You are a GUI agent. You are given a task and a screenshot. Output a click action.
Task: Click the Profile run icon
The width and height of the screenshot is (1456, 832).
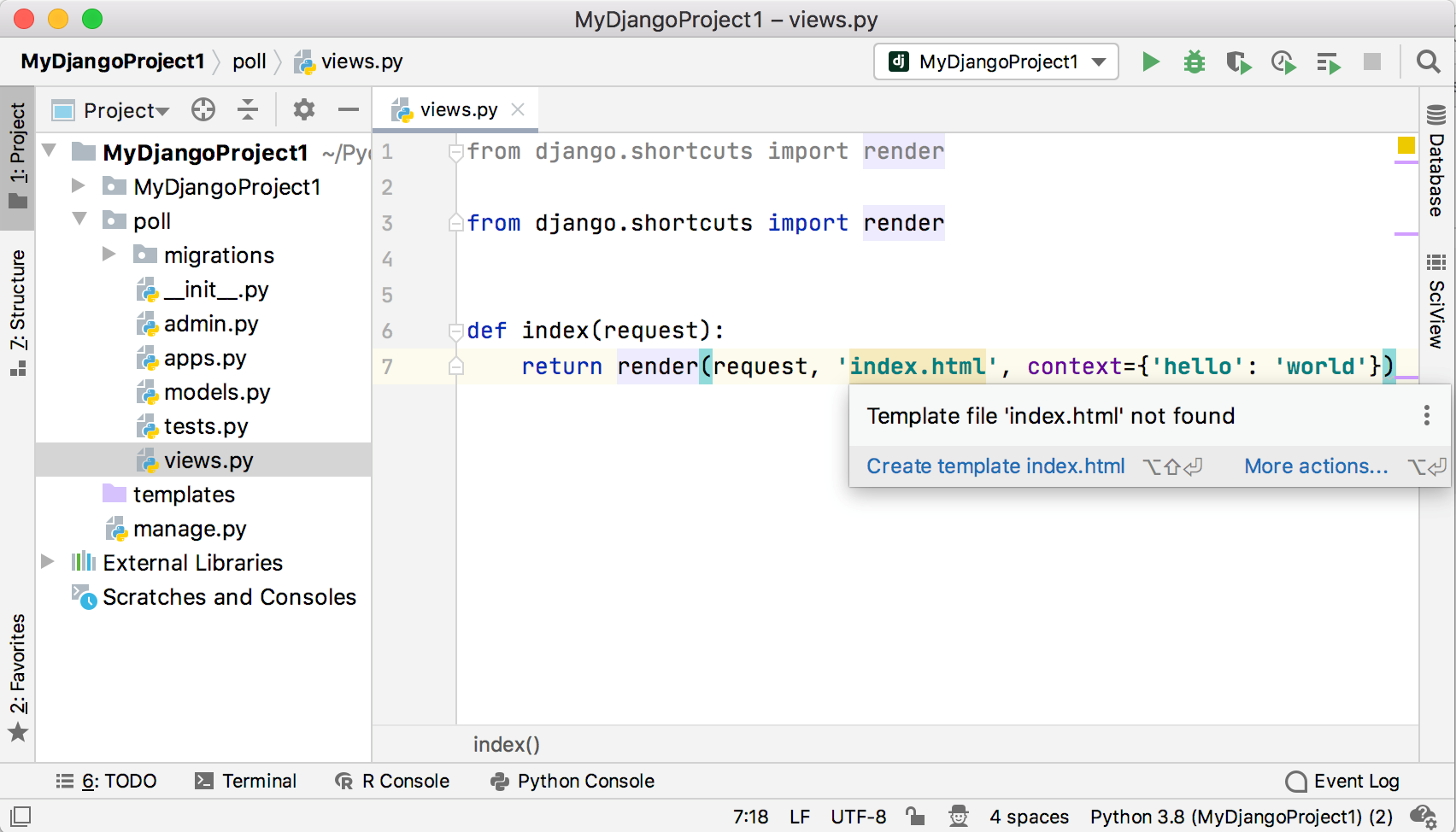point(1283,62)
